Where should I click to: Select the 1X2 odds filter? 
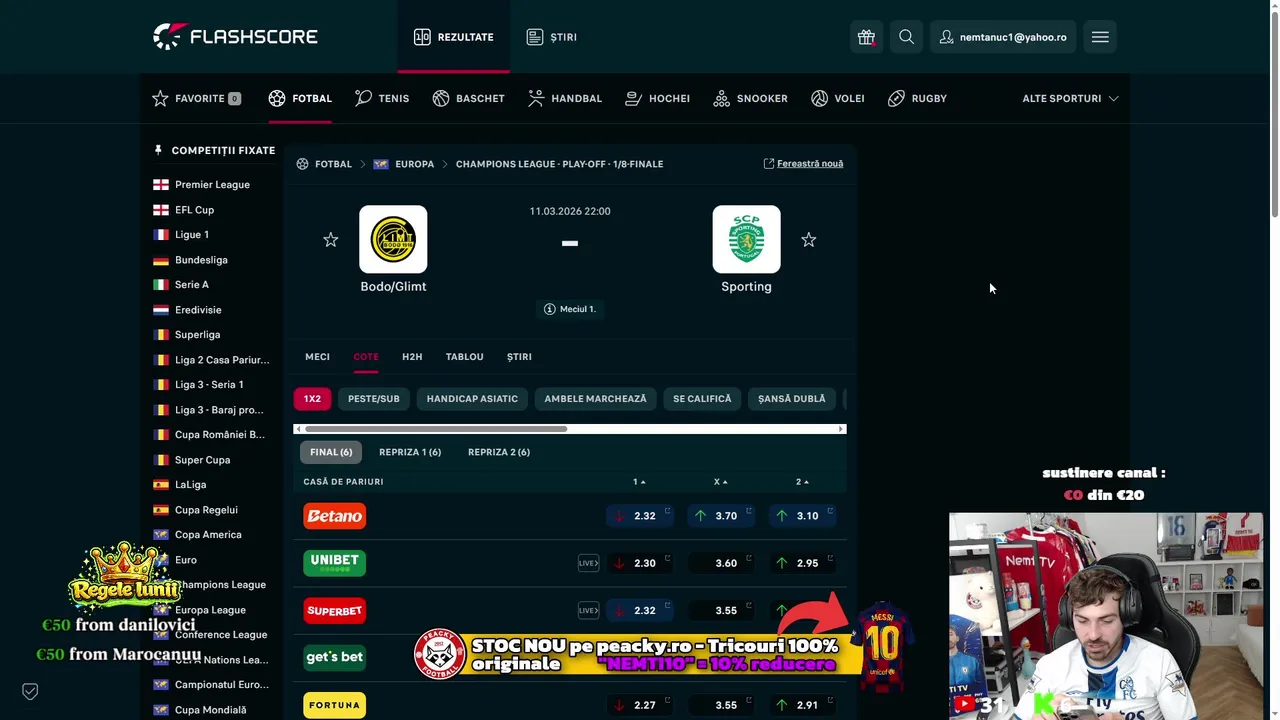(x=312, y=399)
